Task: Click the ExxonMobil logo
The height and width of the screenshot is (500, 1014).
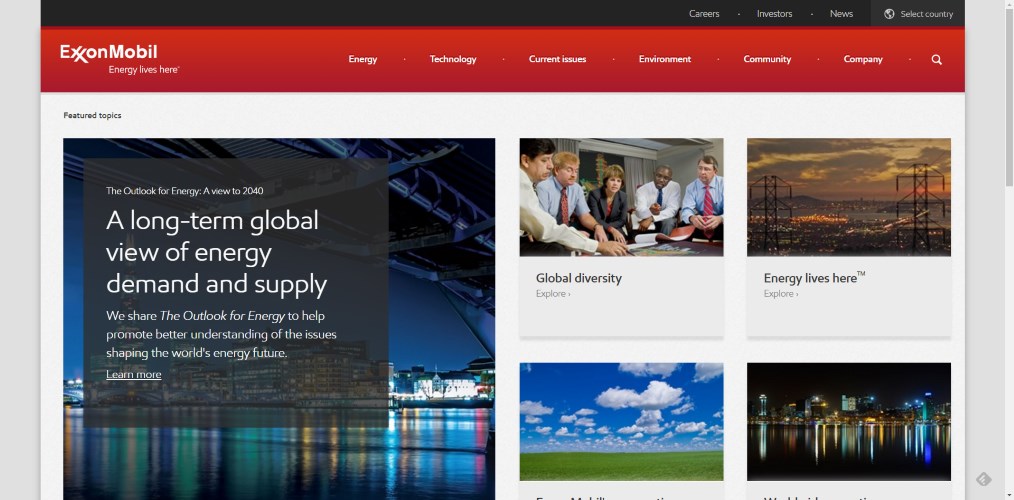Action: [x=109, y=53]
